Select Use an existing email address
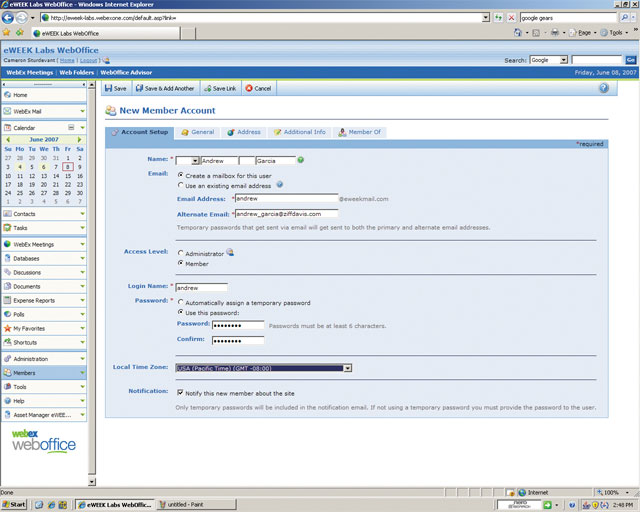 click(180, 185)
